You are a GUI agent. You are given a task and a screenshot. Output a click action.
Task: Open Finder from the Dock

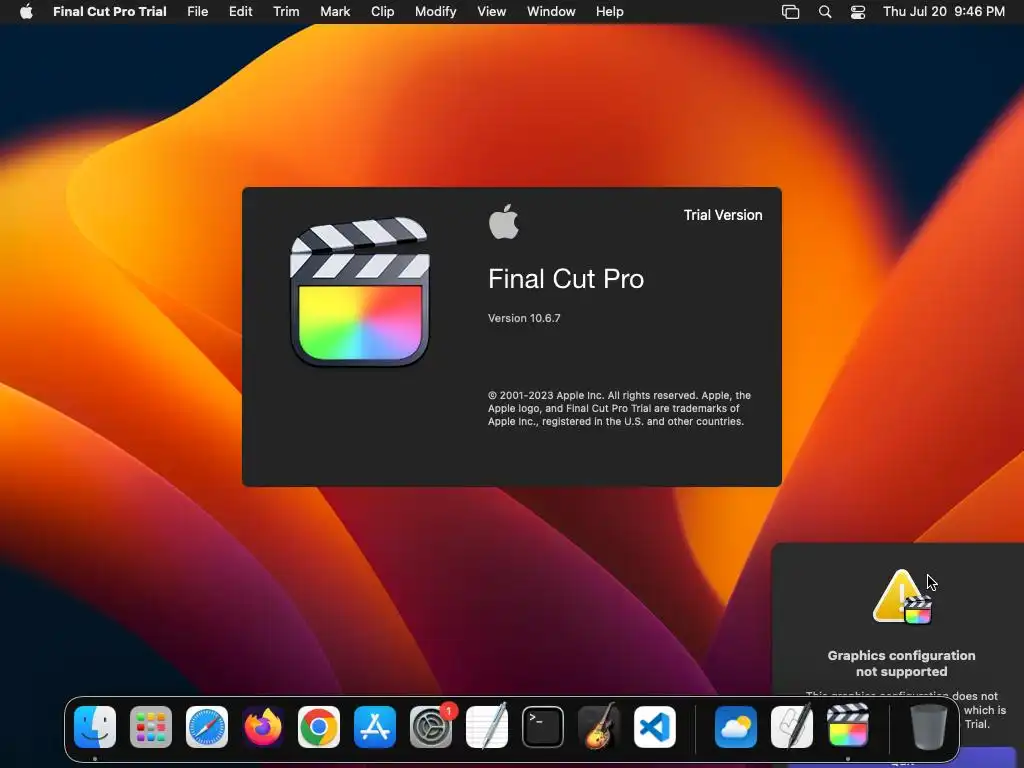click(95, 727)
